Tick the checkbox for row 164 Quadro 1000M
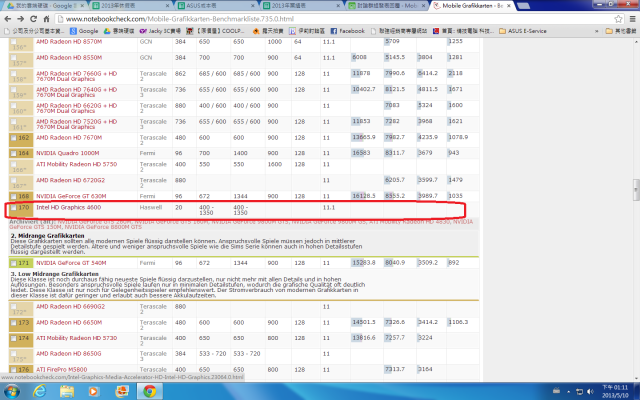Image resolution: width=640 pixels, height=400 pixels. (13, 153)
